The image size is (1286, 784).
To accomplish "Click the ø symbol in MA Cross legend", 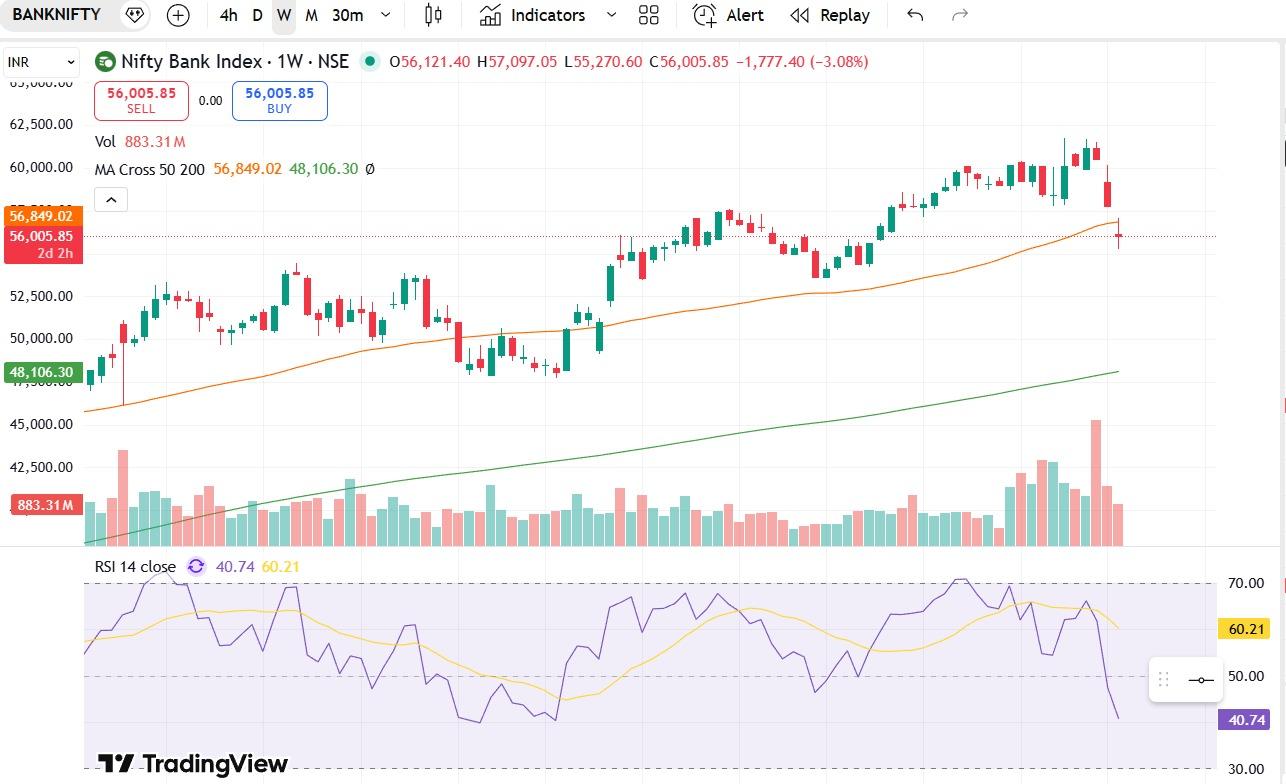I will 369,169.
